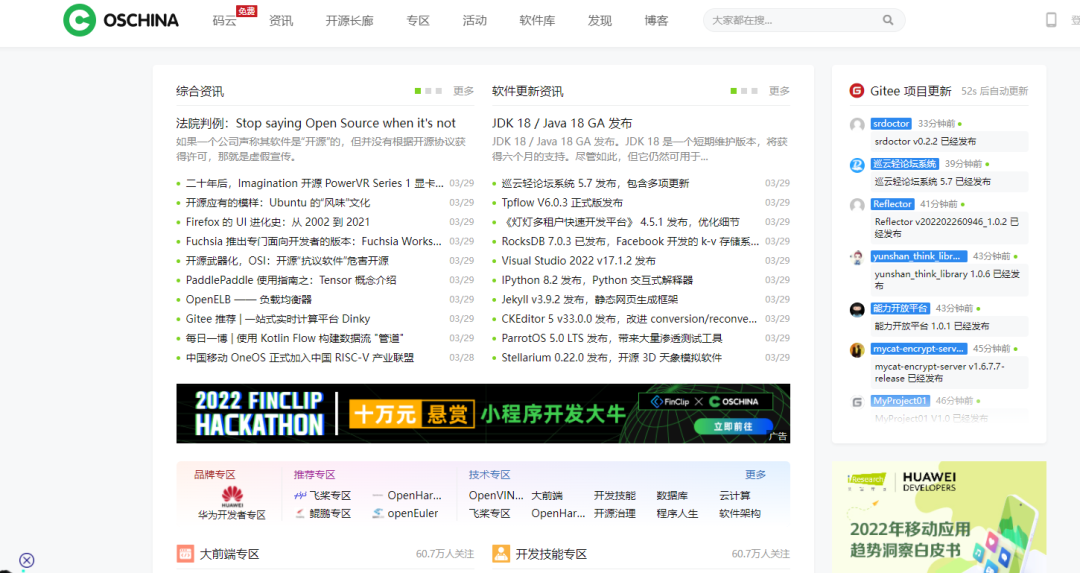
Task: Open mycat-encrypt-server avatar
Action: [x=857, y=350]
